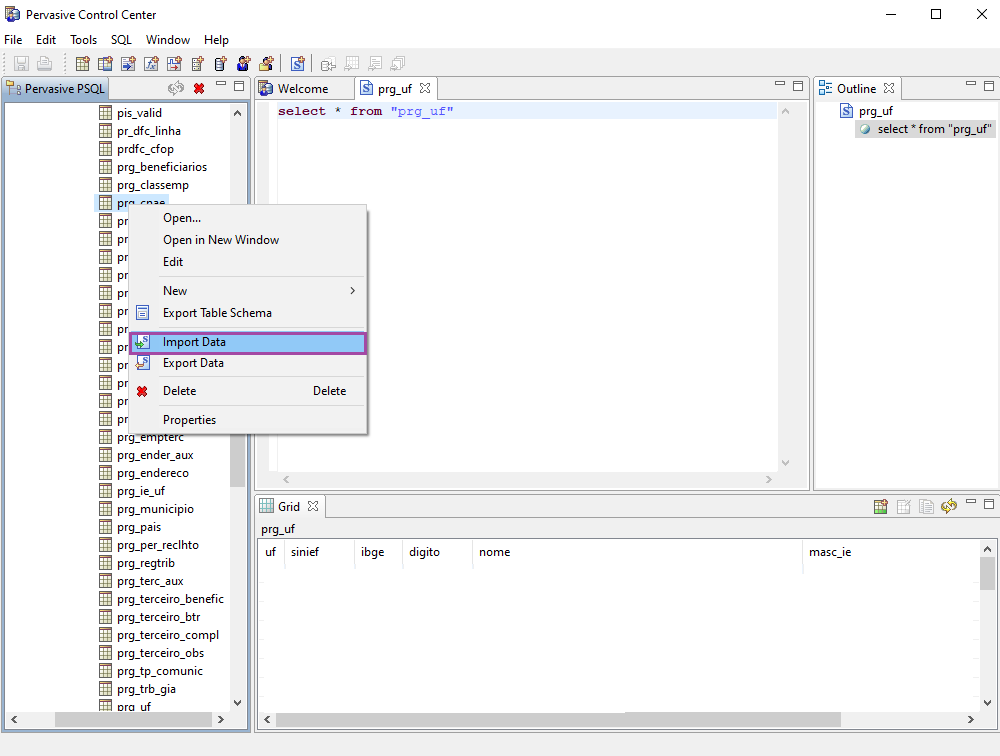Image resolution: width=1000 pixels, height=756 pixels.
Task: Click the Properties context menu entry
Action: [x=189, y=420]
